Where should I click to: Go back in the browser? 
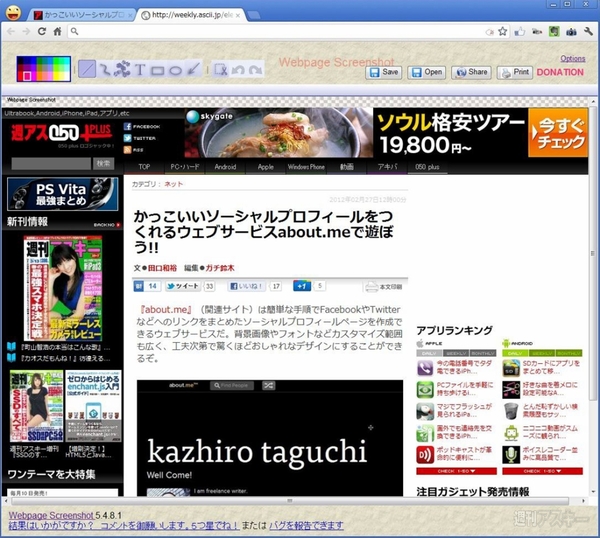pos(11,31)
